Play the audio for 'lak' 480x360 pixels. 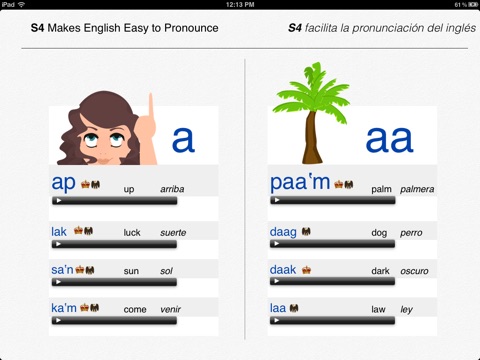tap(59, 244)
